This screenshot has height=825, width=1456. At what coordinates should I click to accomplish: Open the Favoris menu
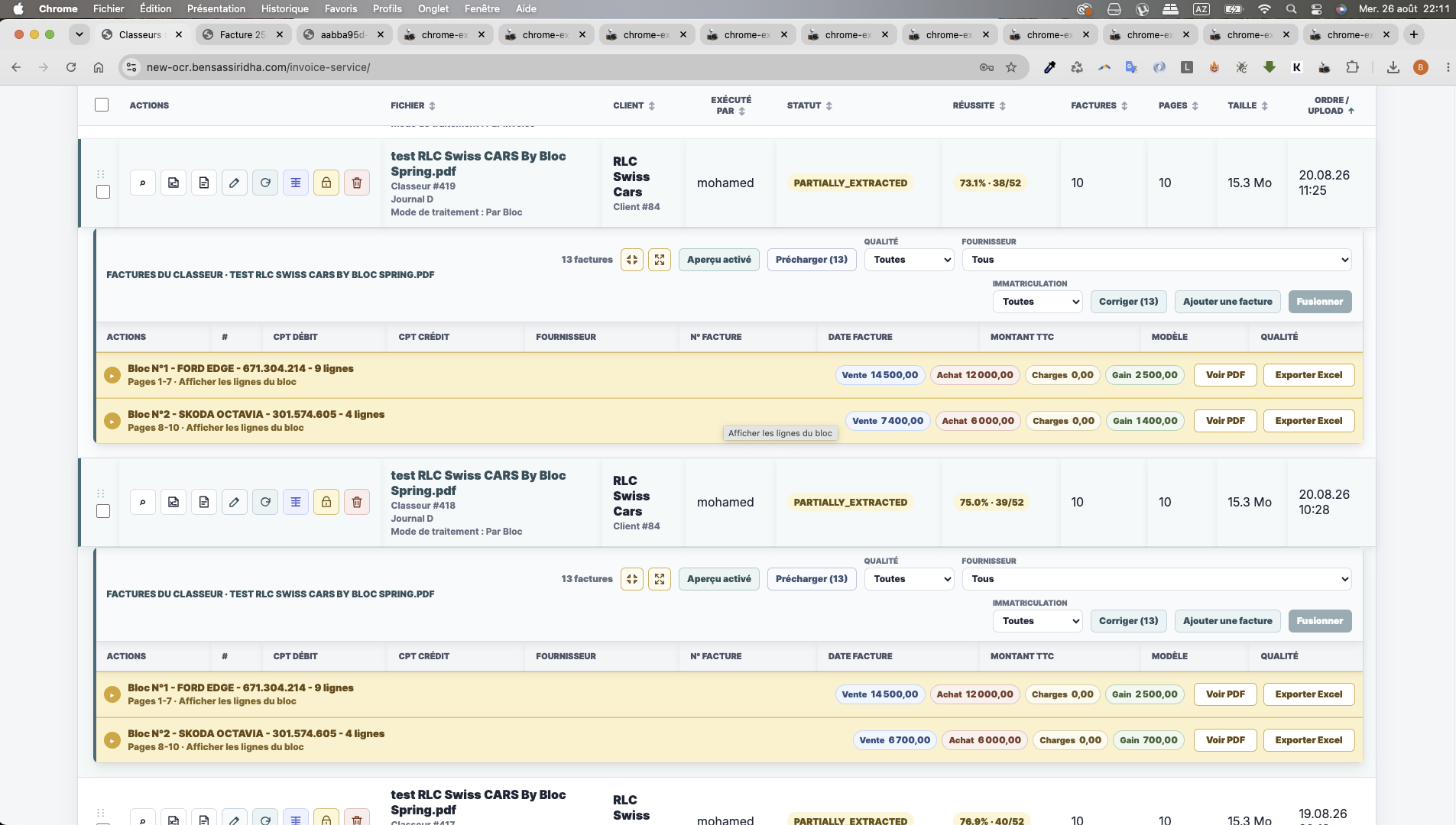341,9
